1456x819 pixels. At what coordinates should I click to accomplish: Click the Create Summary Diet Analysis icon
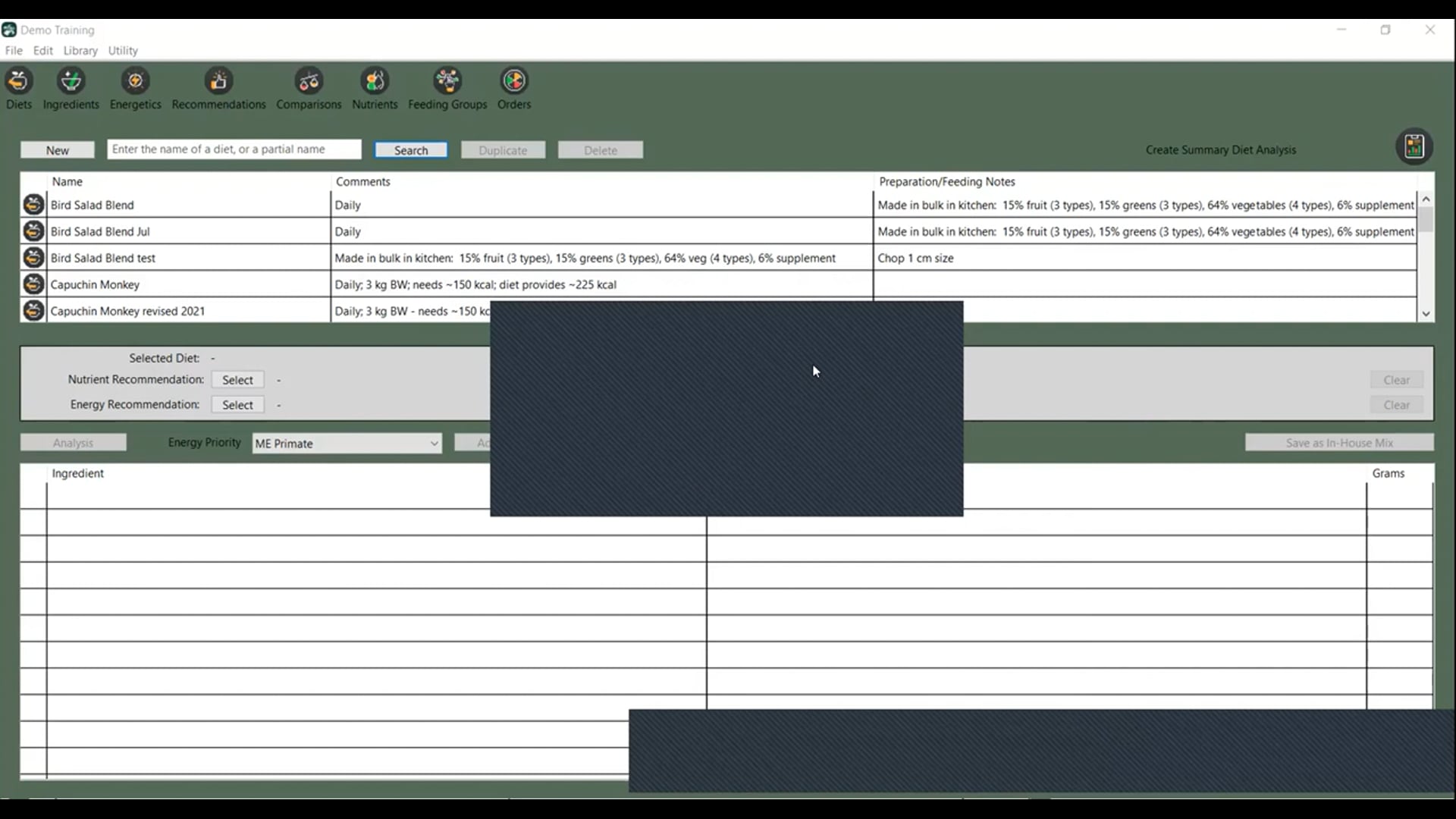click(1414, 146)
